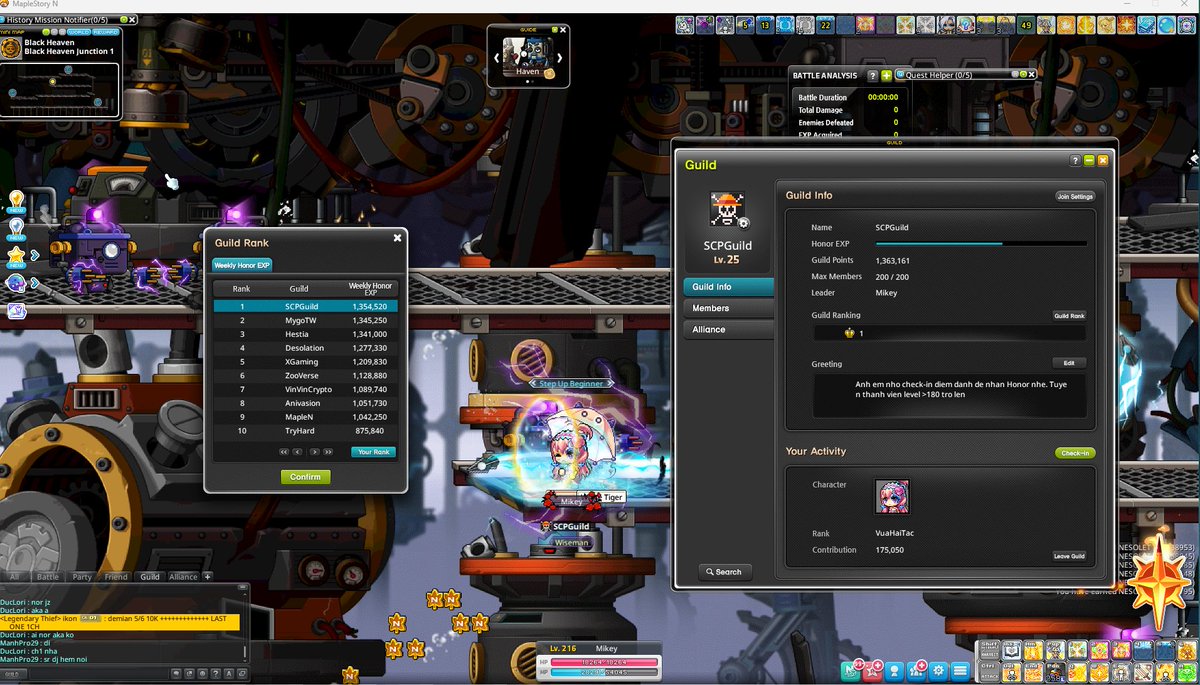
Task: Go to next page of Guild Rank
Action: tap(314, 452)
